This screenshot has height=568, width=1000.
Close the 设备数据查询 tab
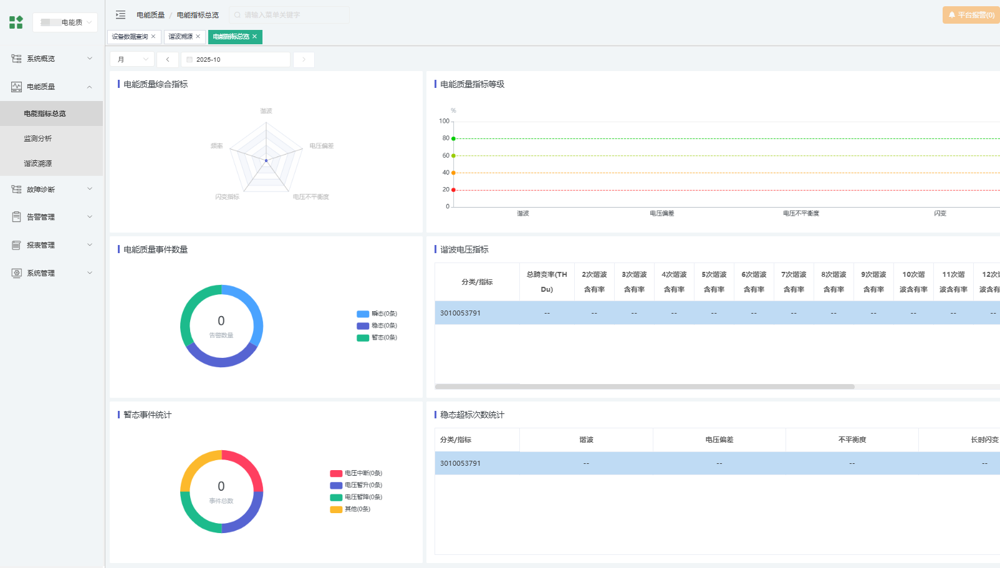point(153,37)
